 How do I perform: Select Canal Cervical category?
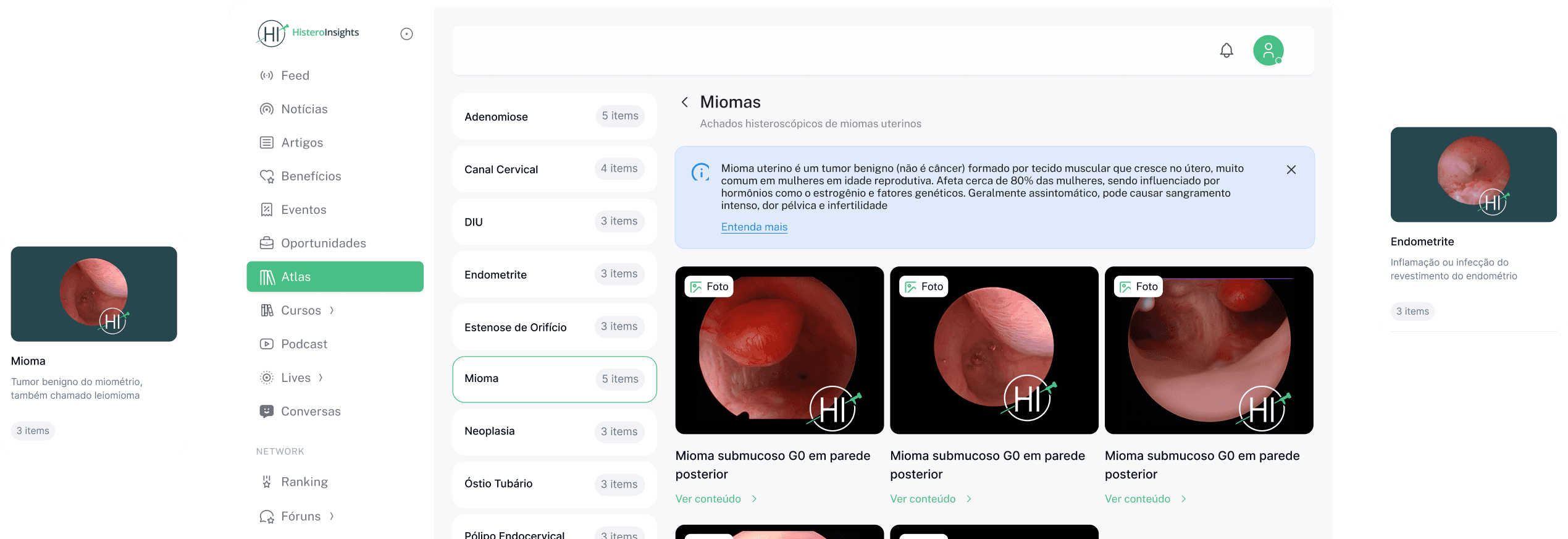pyautogui.click(x=554, y=169)
